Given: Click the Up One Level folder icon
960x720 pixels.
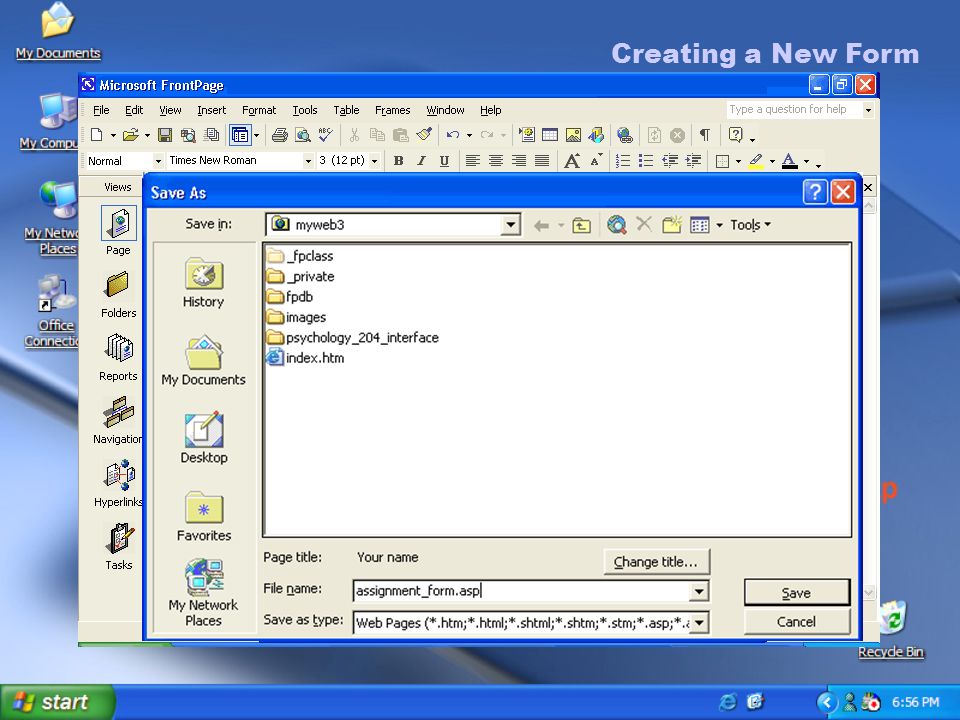Looking at the screenshot, I should coord(581,225).
